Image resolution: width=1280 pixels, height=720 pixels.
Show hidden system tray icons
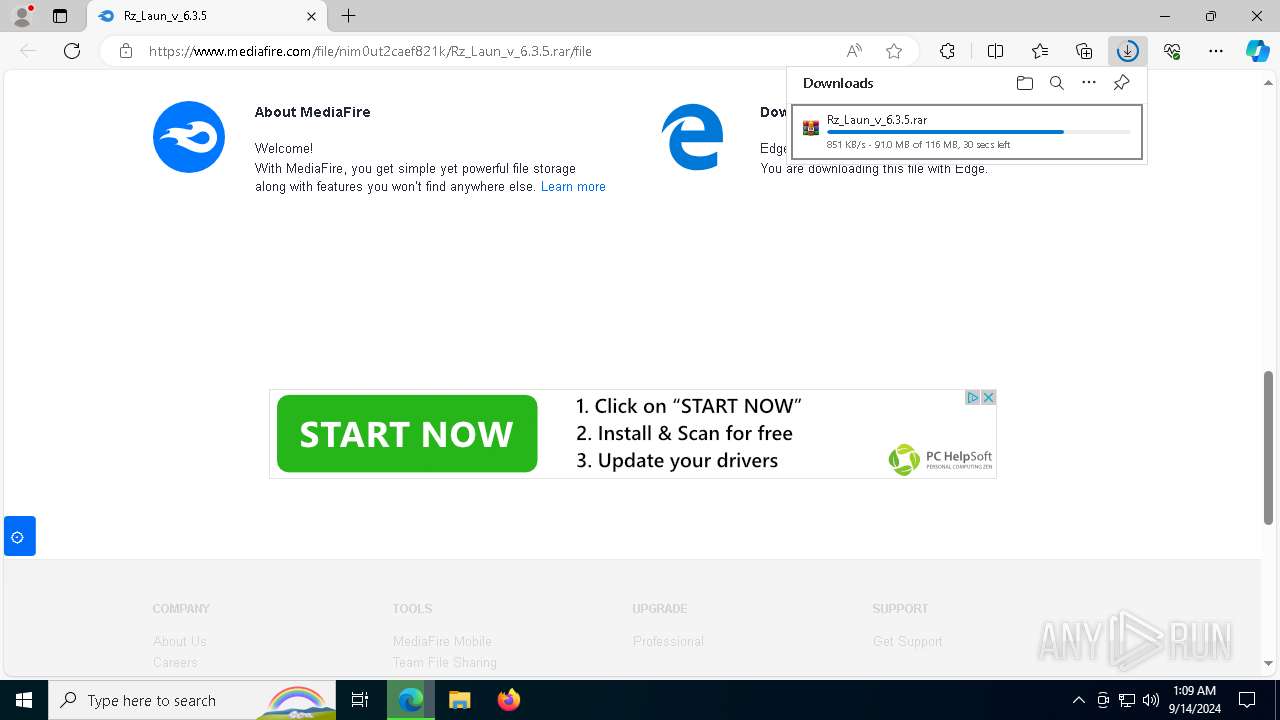[1078, 700]
